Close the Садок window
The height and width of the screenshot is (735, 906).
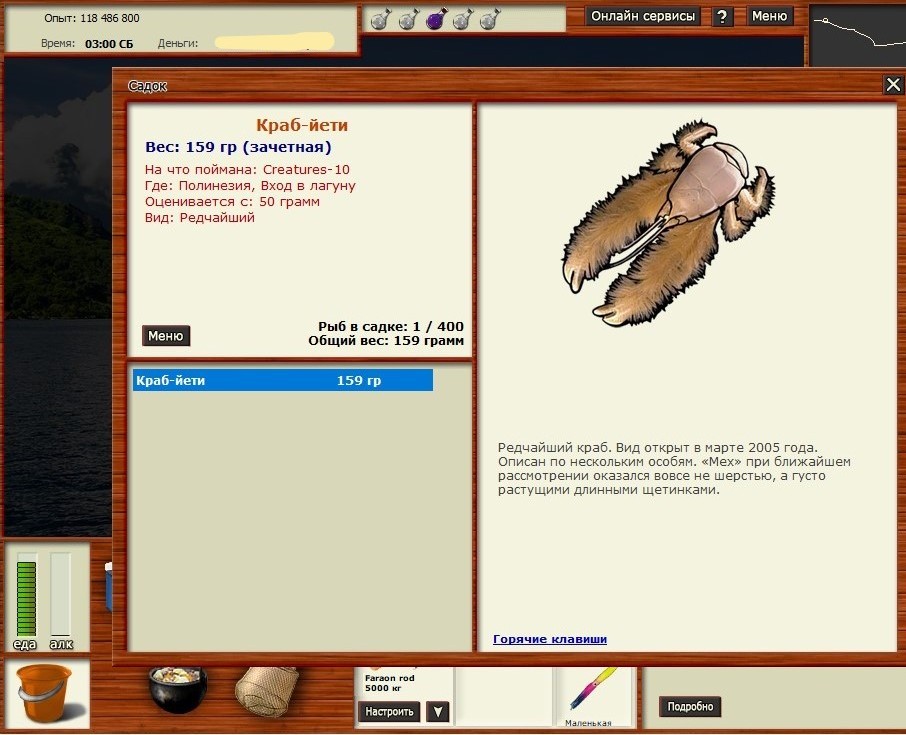pos(893,85)
